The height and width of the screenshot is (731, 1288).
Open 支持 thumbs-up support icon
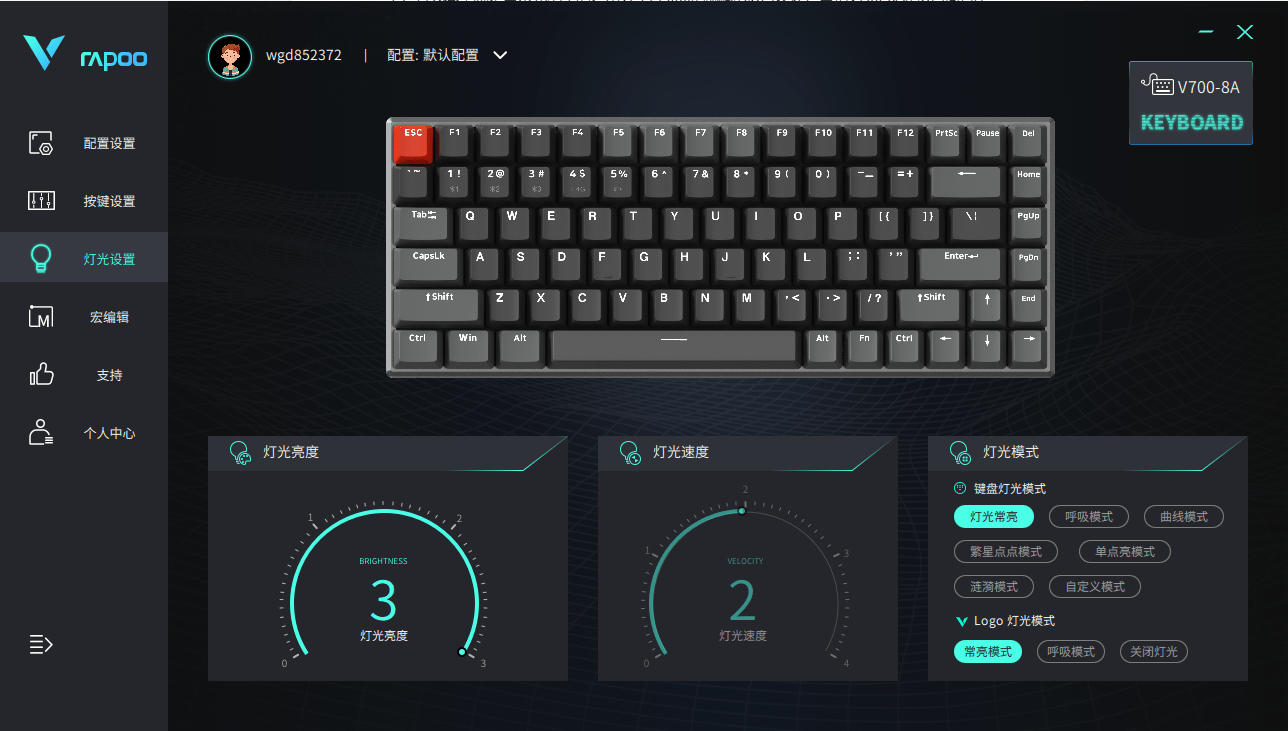41,375
